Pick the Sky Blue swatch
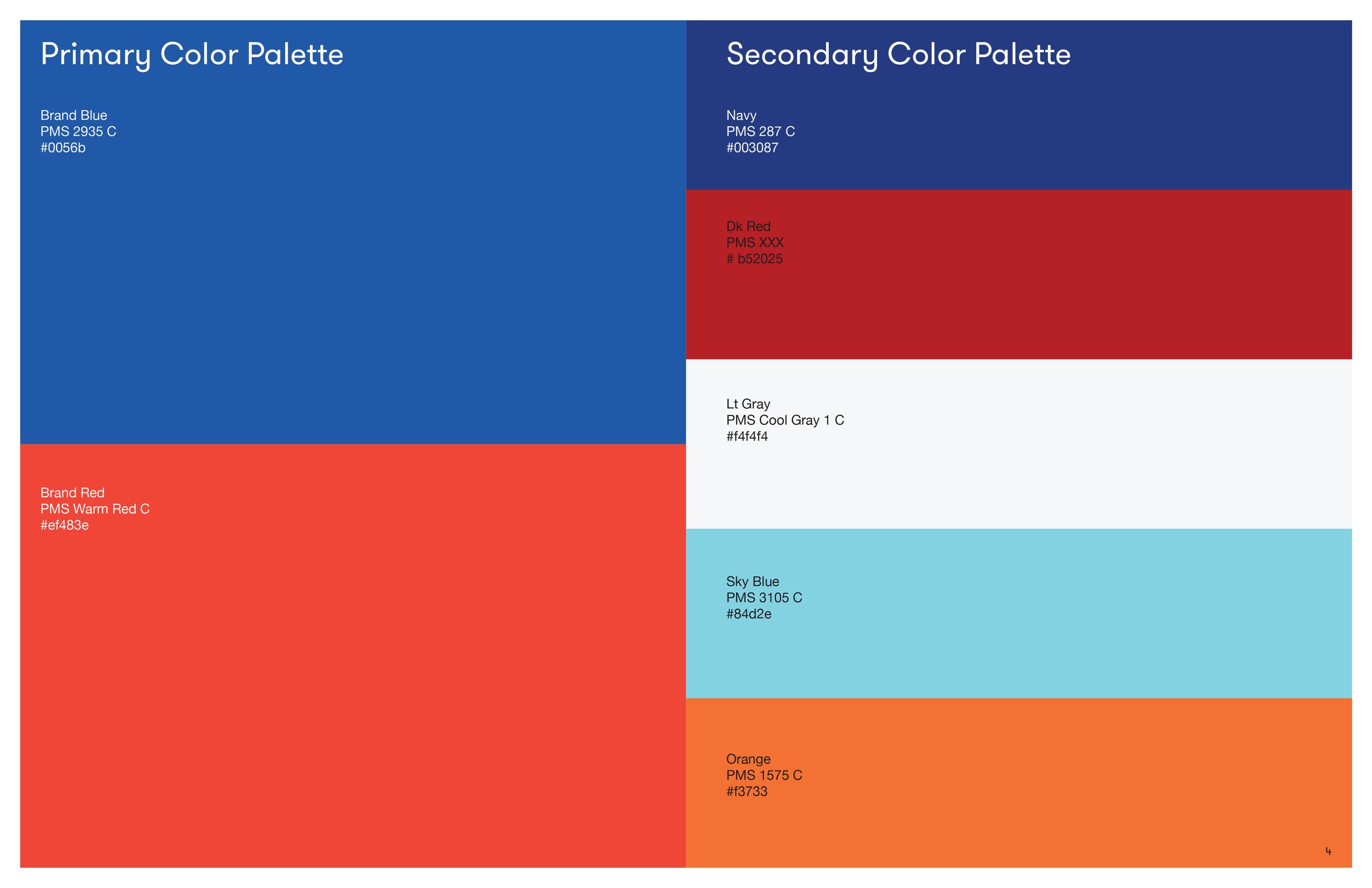Viewport: 1372px width, 888px height. (x=1019, y=614)
